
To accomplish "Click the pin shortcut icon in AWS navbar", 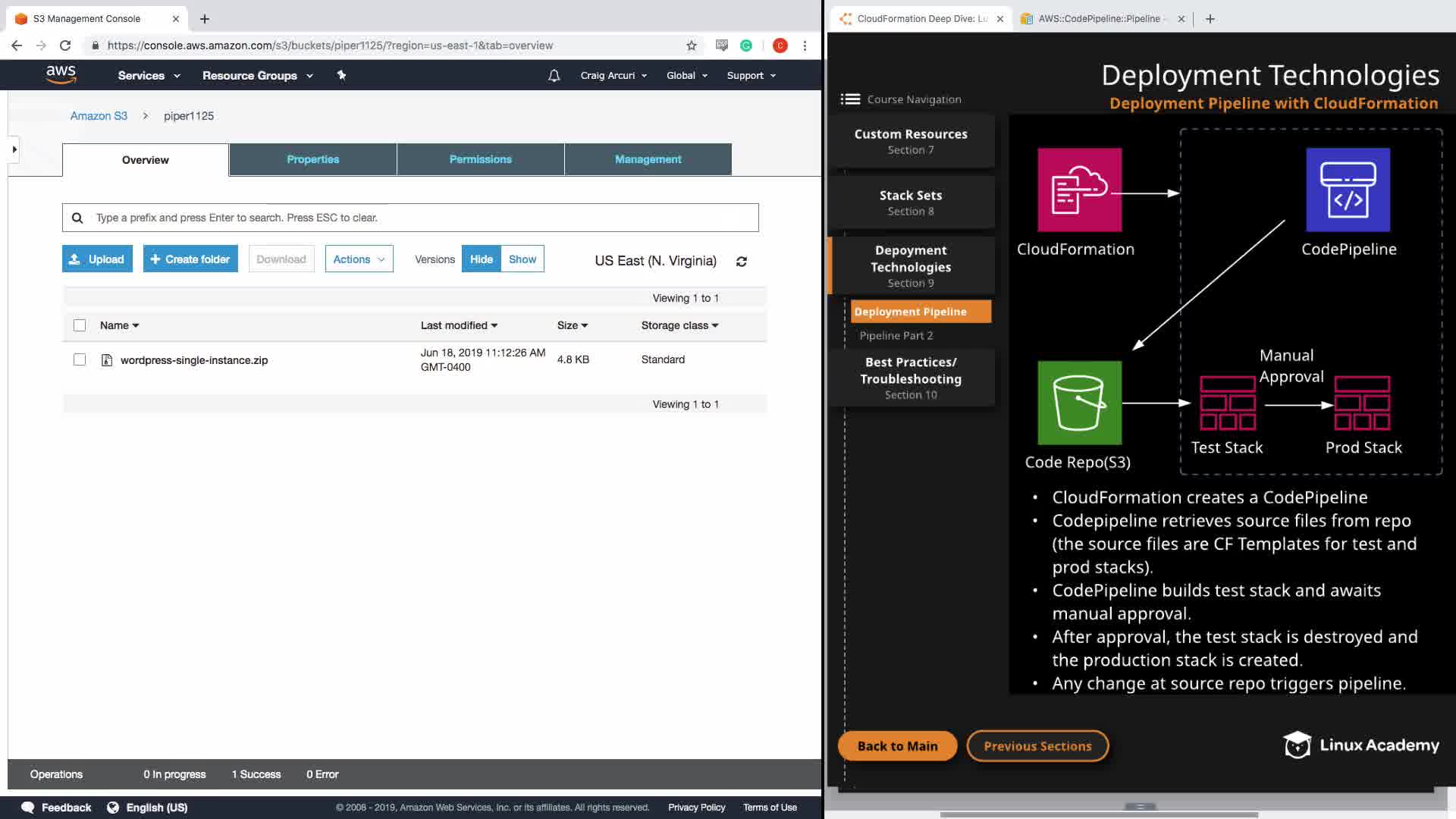I will [341, 75].
